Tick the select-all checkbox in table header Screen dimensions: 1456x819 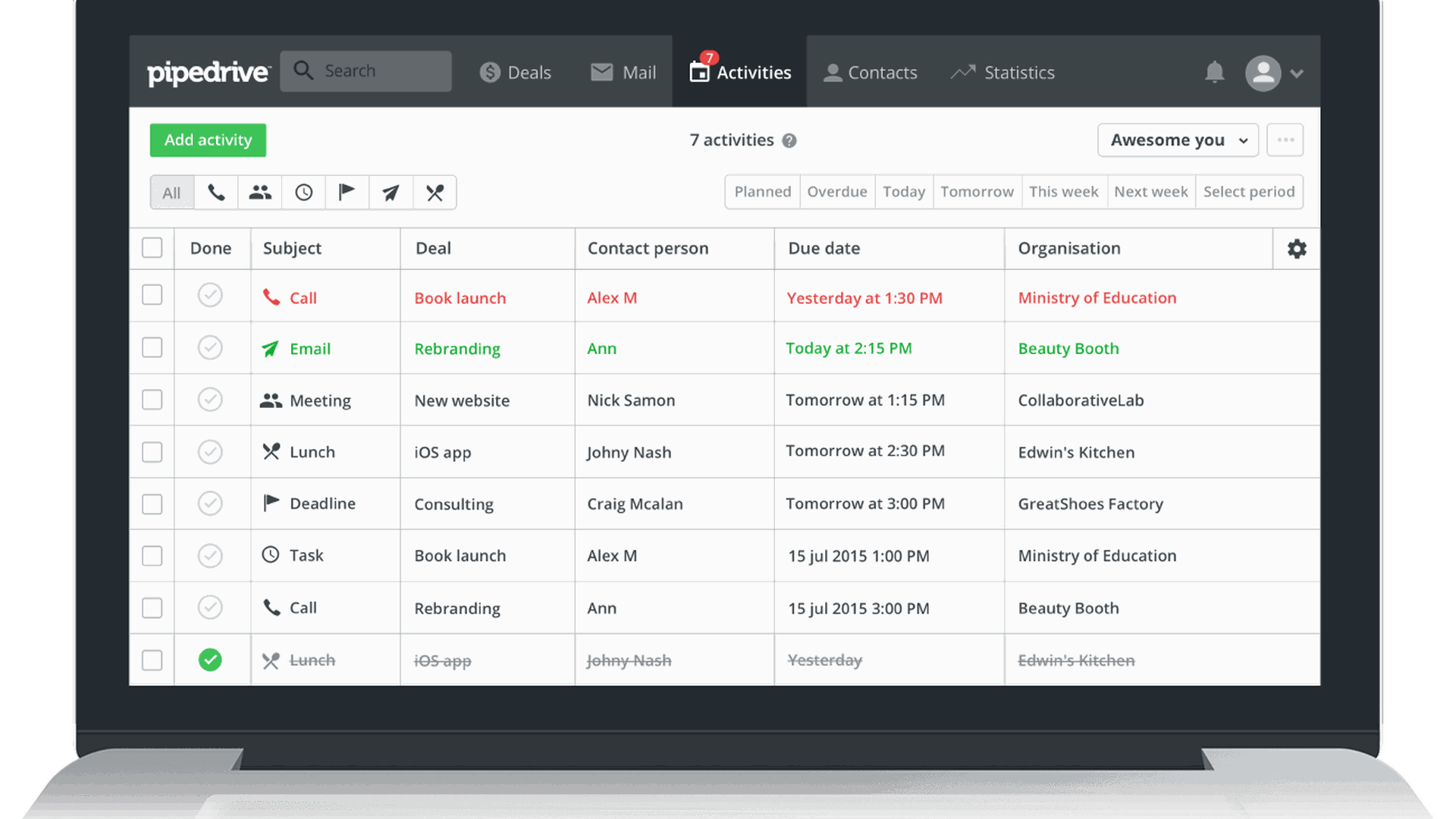[152, 248]
